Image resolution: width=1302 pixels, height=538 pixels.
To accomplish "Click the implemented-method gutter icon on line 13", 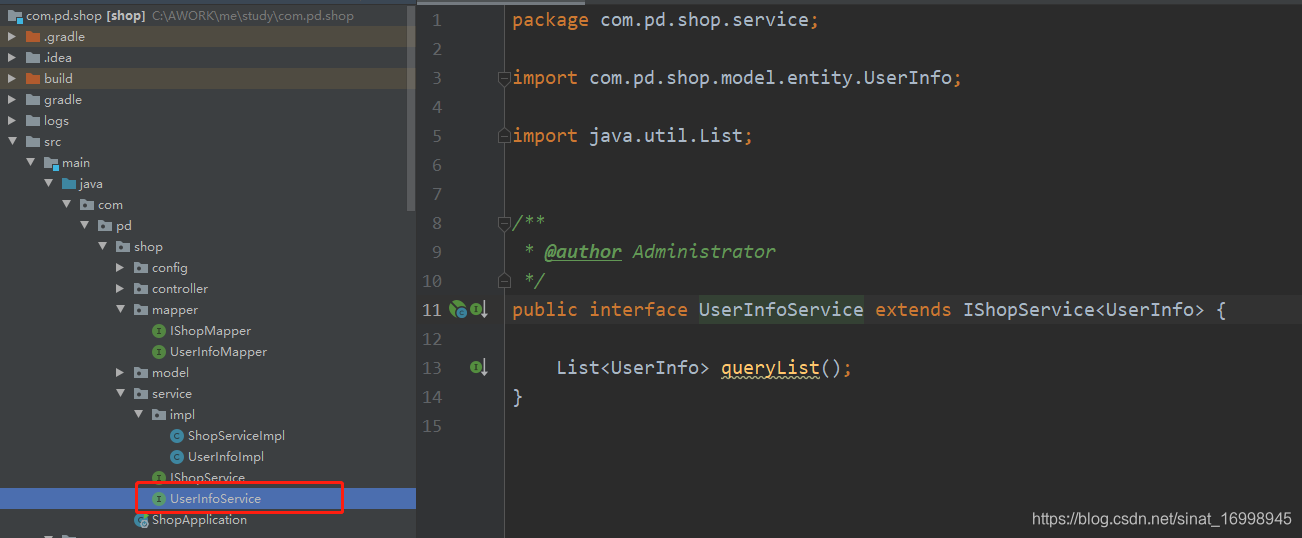I will pos(480,368).
